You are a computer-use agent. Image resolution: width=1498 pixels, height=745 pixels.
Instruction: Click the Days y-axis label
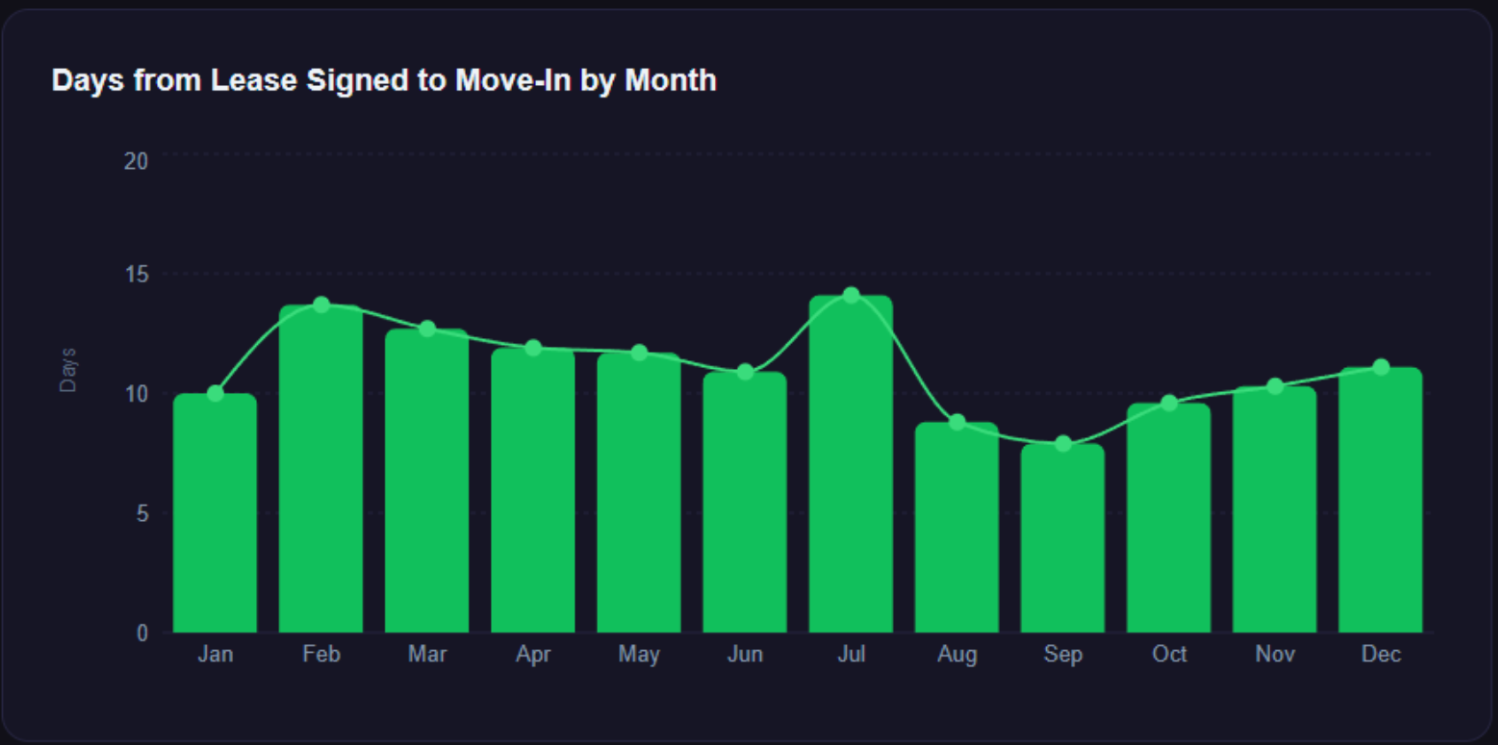pyautogui.click(x=68, y=370)
